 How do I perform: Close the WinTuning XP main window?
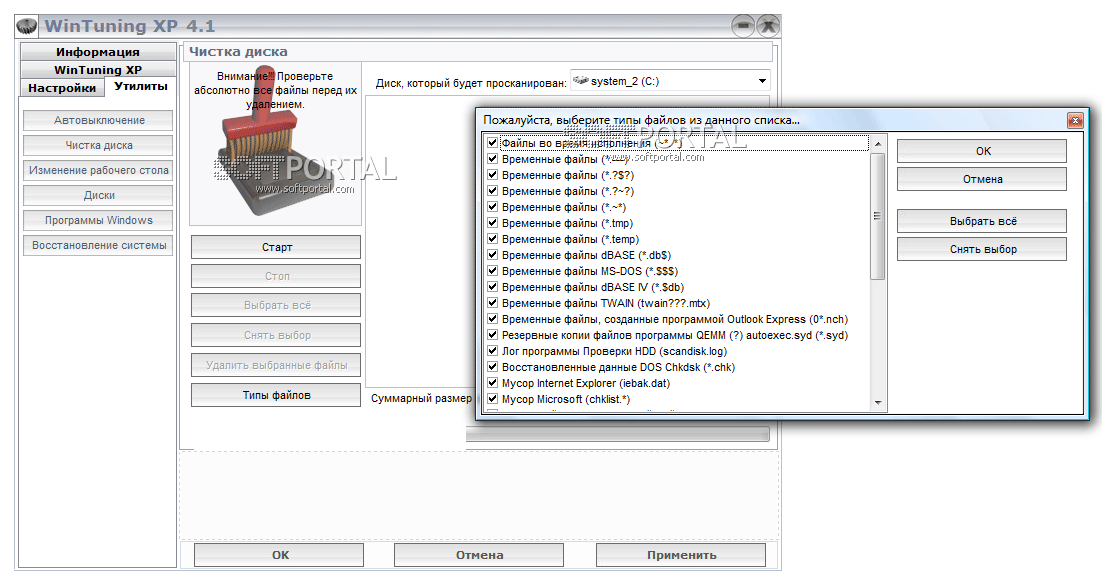coord(768,26)
